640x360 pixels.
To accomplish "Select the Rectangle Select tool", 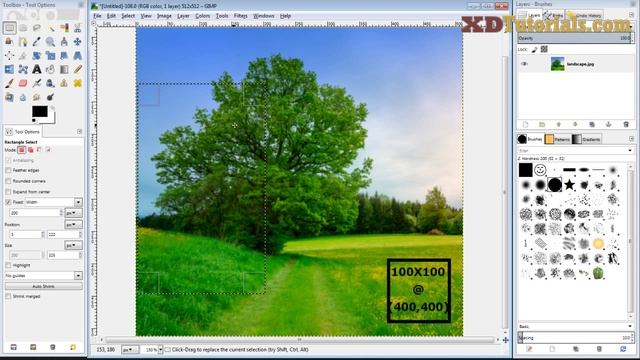I will [x=9, y=28].
